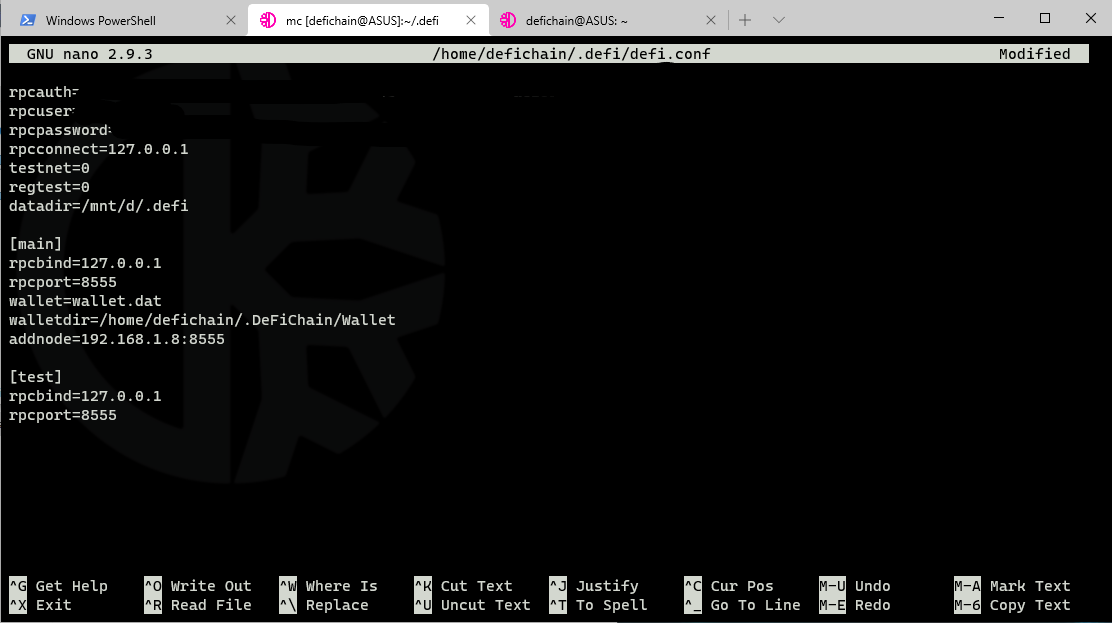Click rpcport=8555 under [test]
Image resolution: width=1112 pixels, height=623 pixels.
[x=62, y=415]
